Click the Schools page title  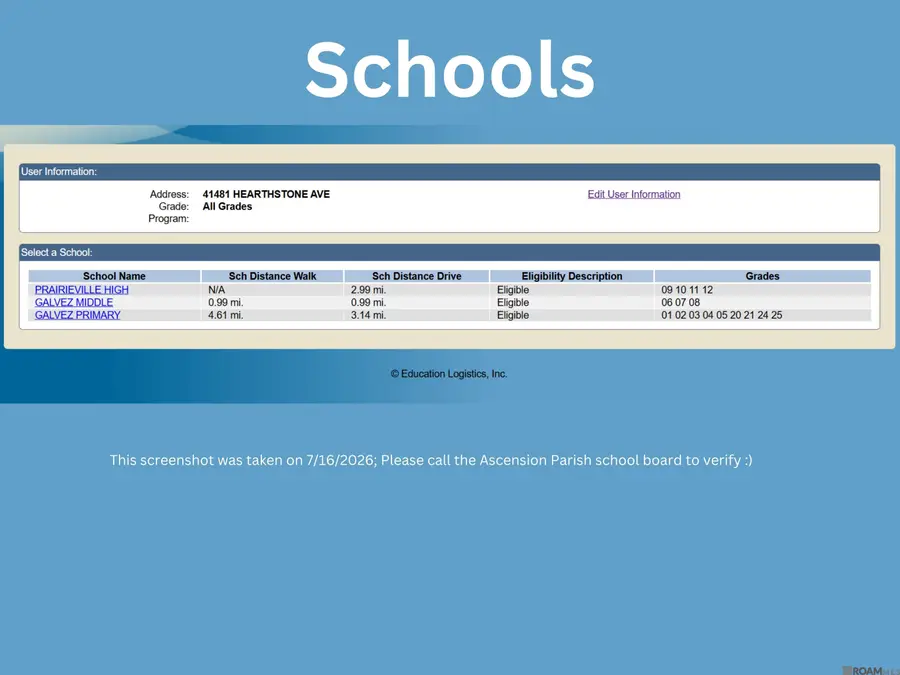(450, 69)
